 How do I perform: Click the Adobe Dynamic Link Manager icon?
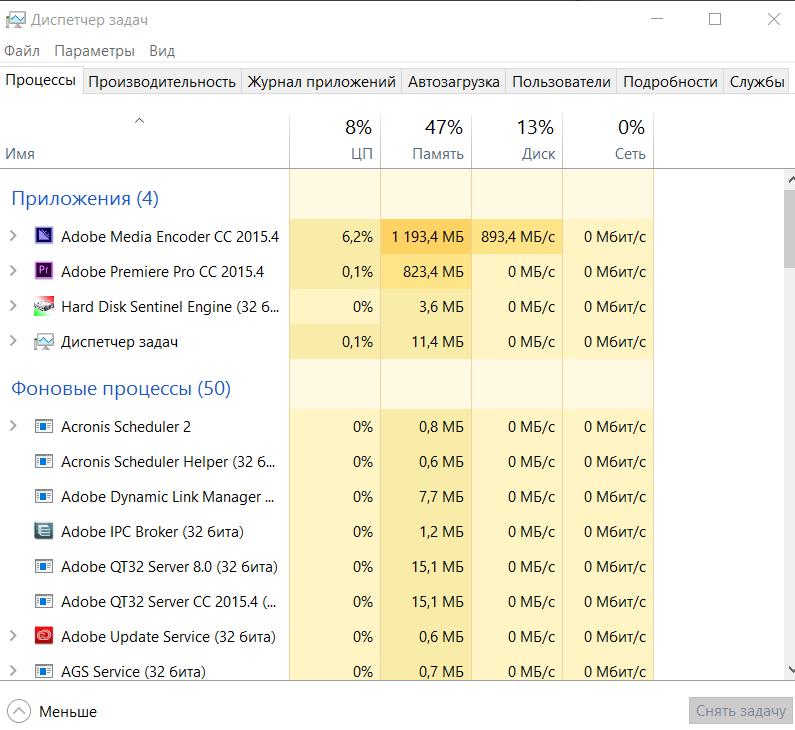tap(44, 496)
